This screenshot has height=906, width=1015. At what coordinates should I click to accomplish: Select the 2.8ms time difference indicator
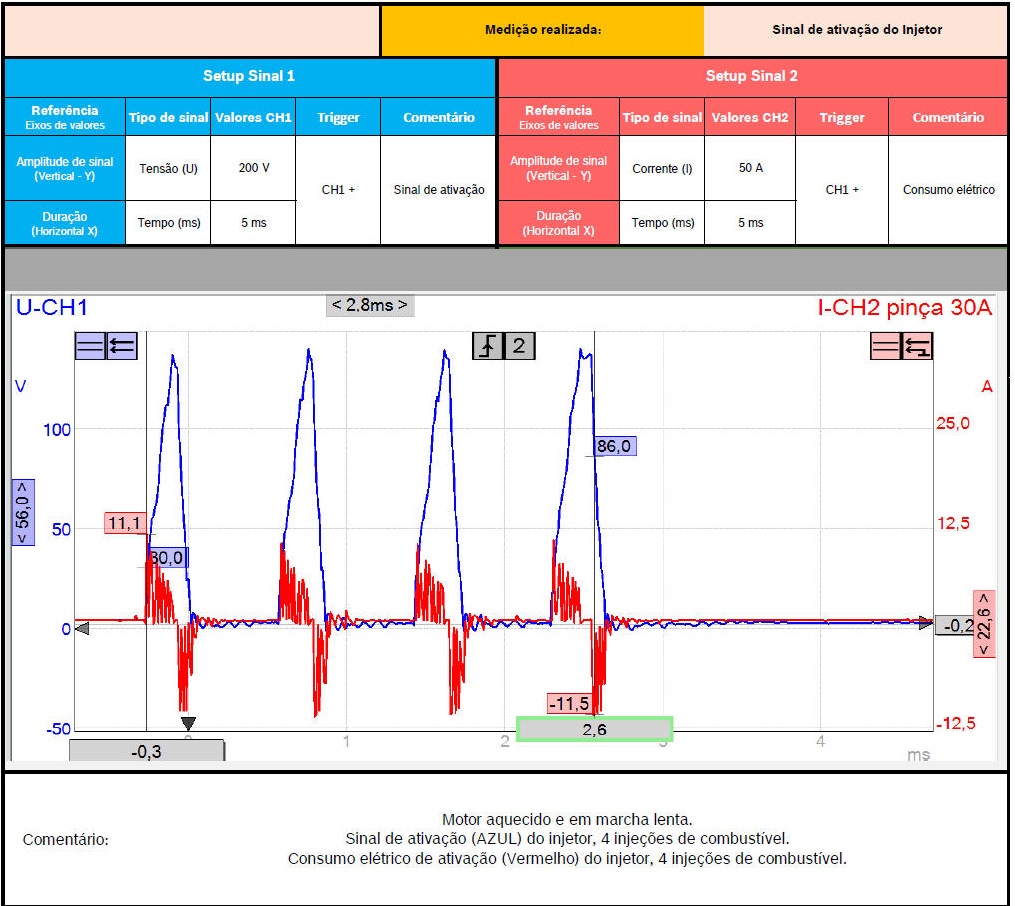point(369,305)
